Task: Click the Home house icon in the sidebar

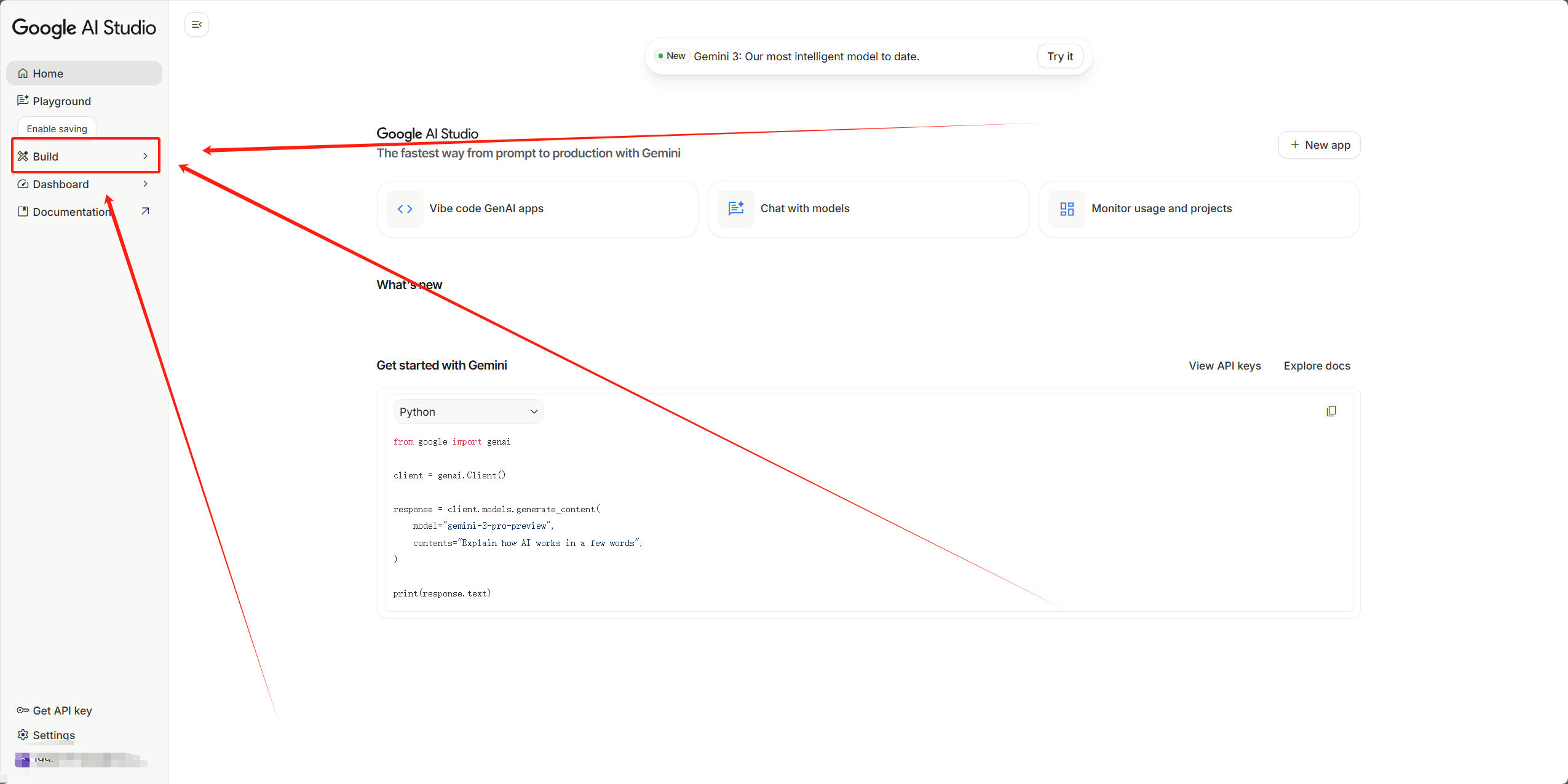Action: click(x=23, y=74)
